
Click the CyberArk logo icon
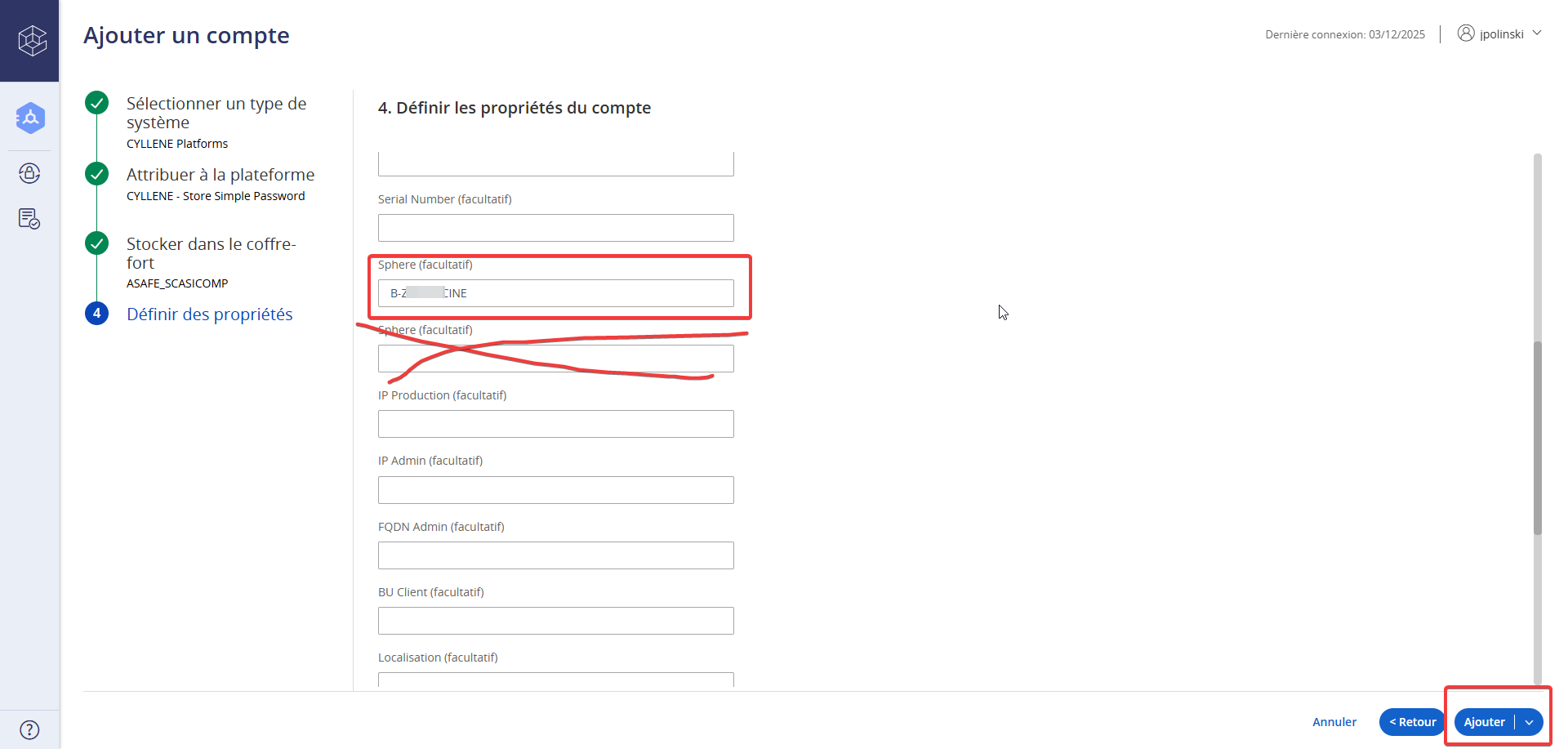(x=32, y=40)
